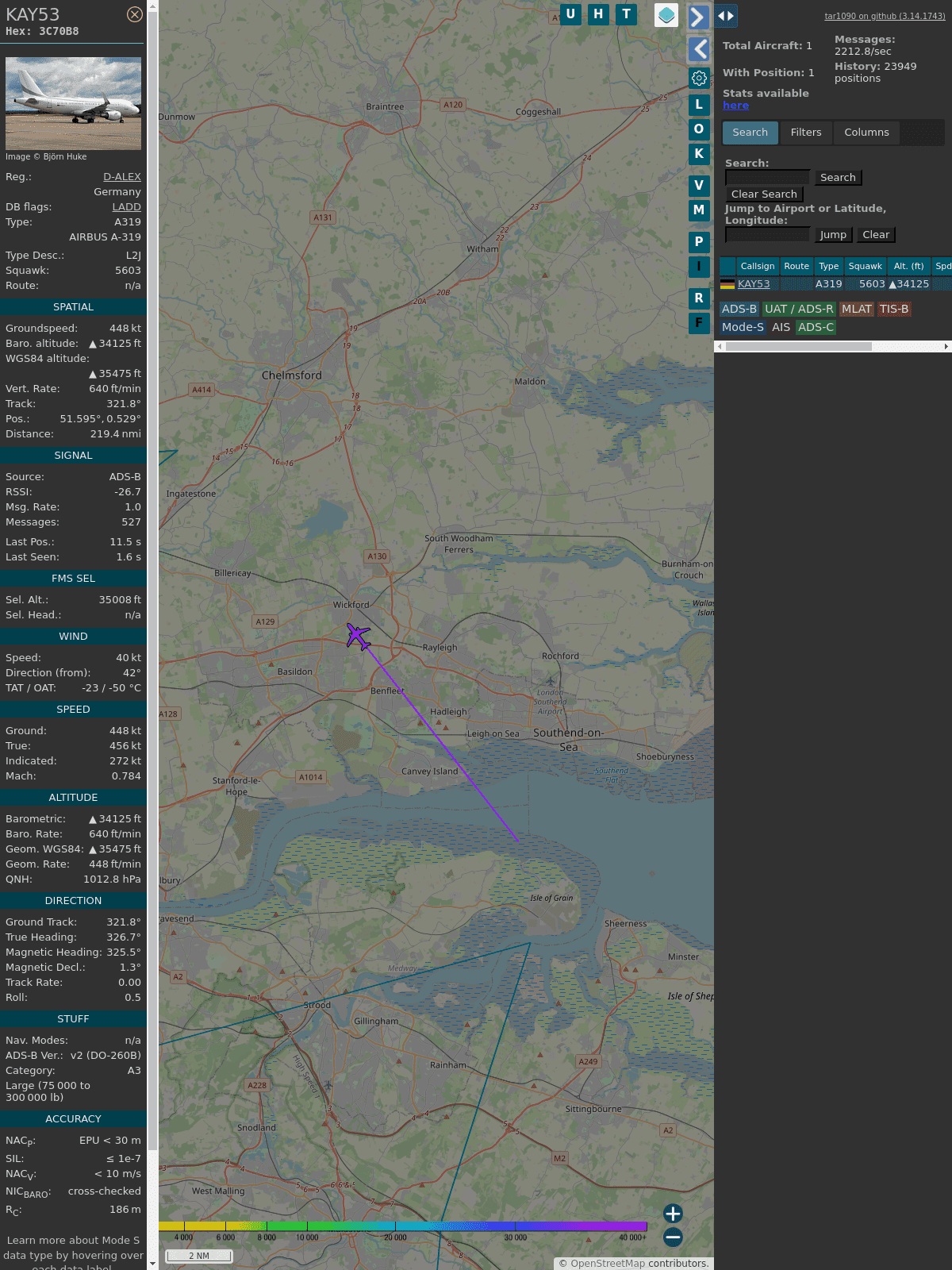Click the German flag in KAY53 row
Viewport: 952px width, 1270px height.
(x=727, y=284)
